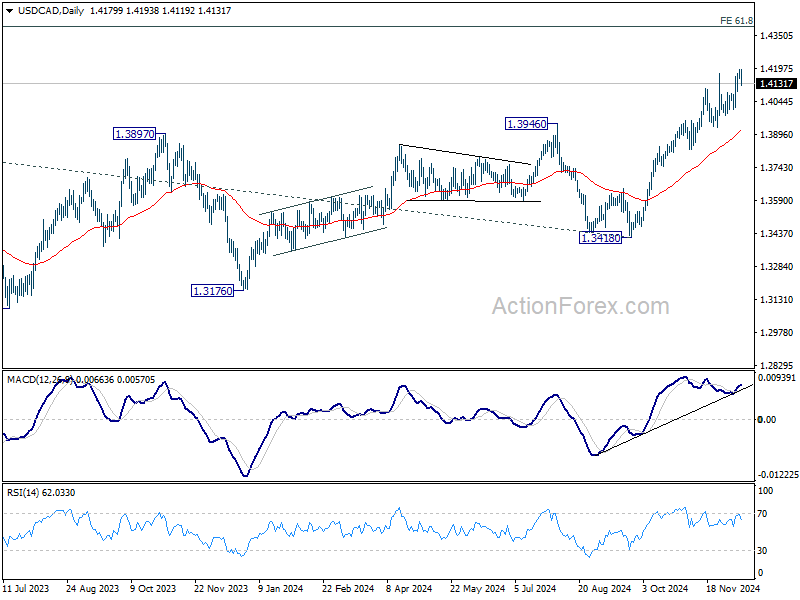The width and height of the screenshot is (800, 600).
Task: Select the 11 Jul 2023 date marker
Action: (26, 588)
